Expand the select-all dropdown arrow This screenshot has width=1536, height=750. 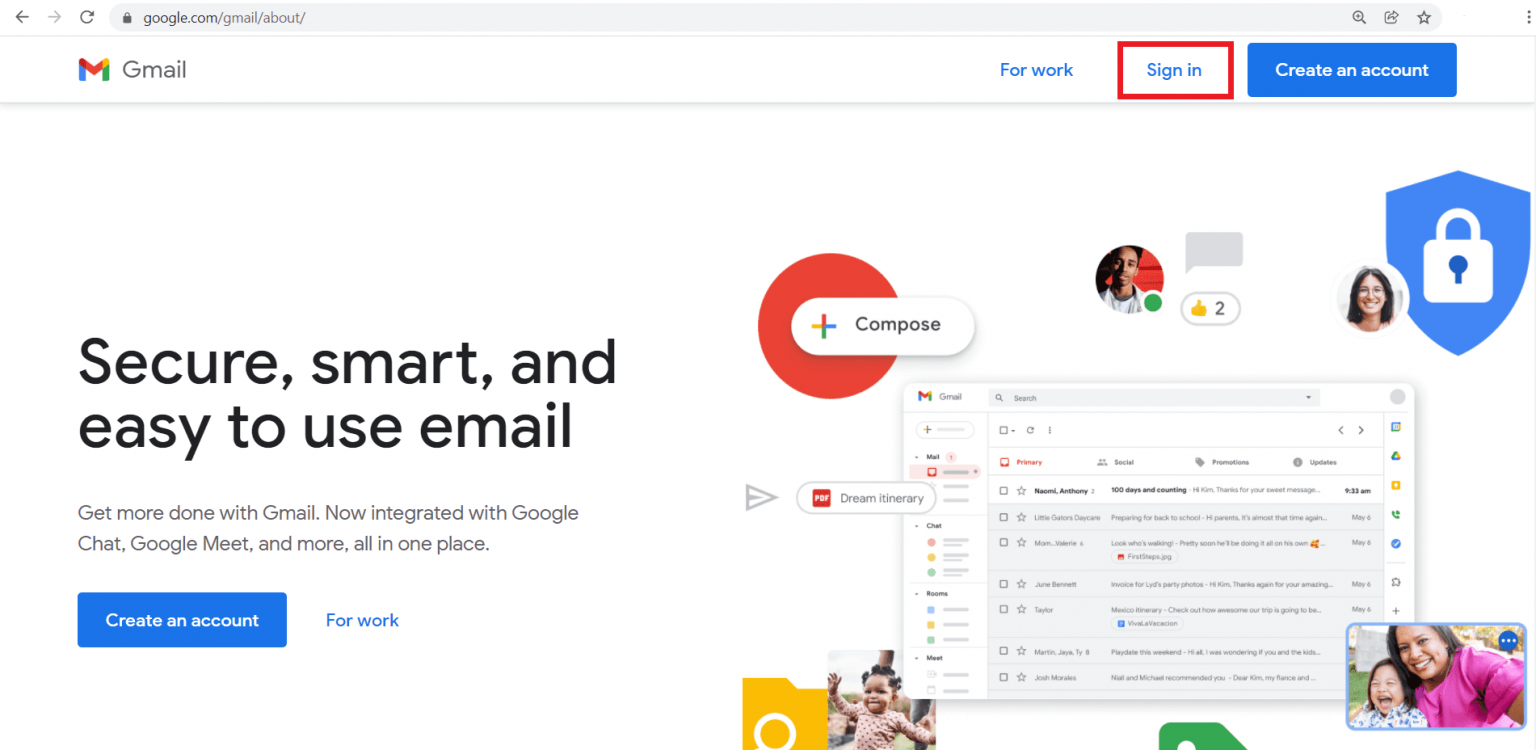(x=1012, y=430)
